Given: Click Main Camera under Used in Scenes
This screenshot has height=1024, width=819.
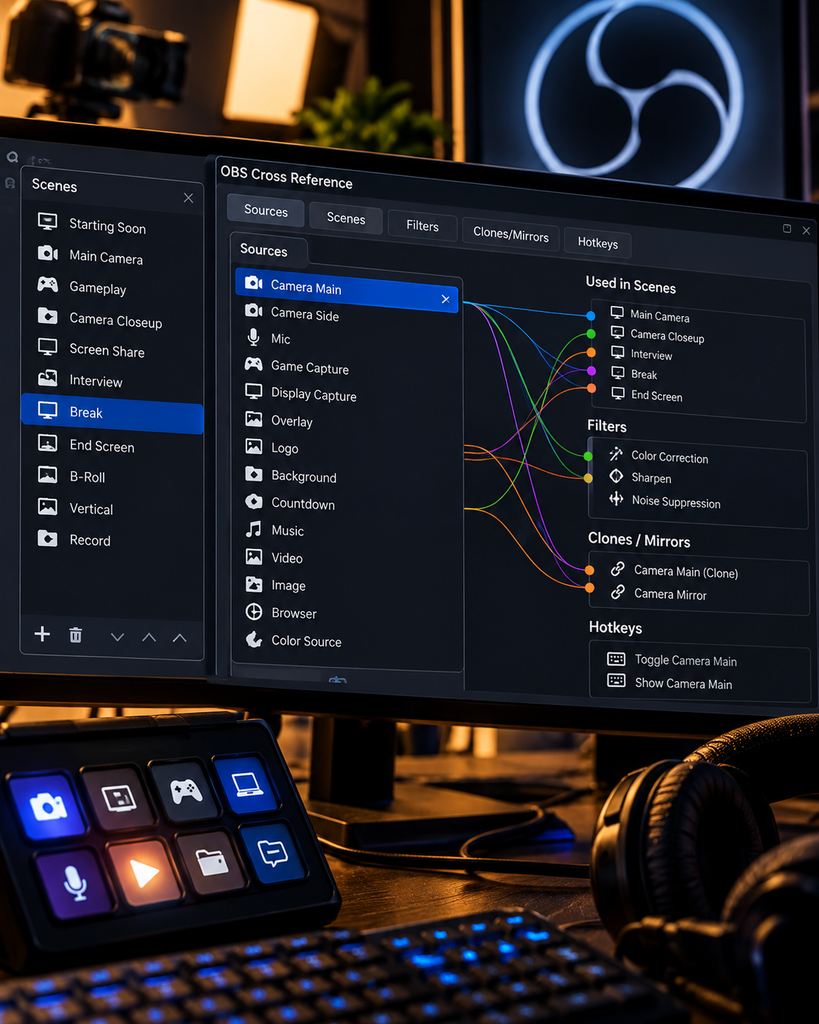Looking at the screenshot, I should click(x=659, y=316).
